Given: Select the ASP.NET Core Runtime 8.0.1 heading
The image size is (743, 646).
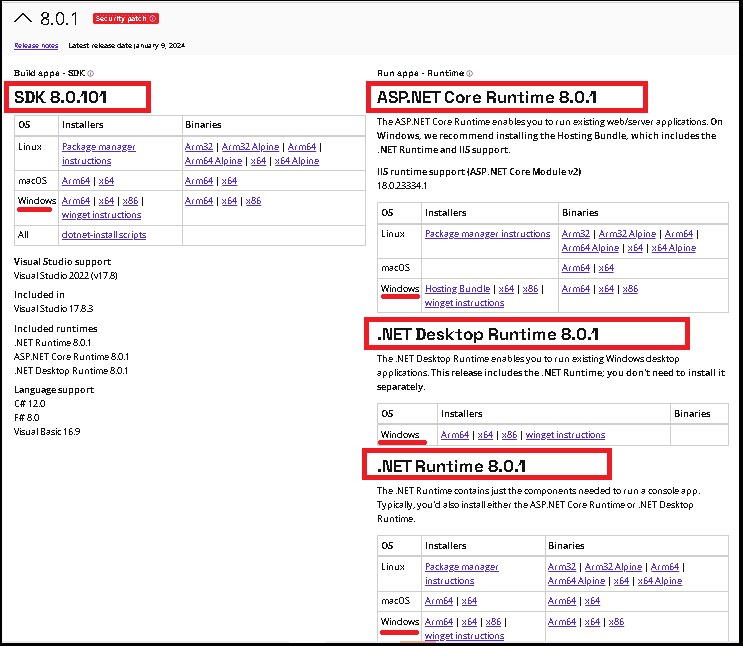Looking at the screenshot, I should click(487, 97).
